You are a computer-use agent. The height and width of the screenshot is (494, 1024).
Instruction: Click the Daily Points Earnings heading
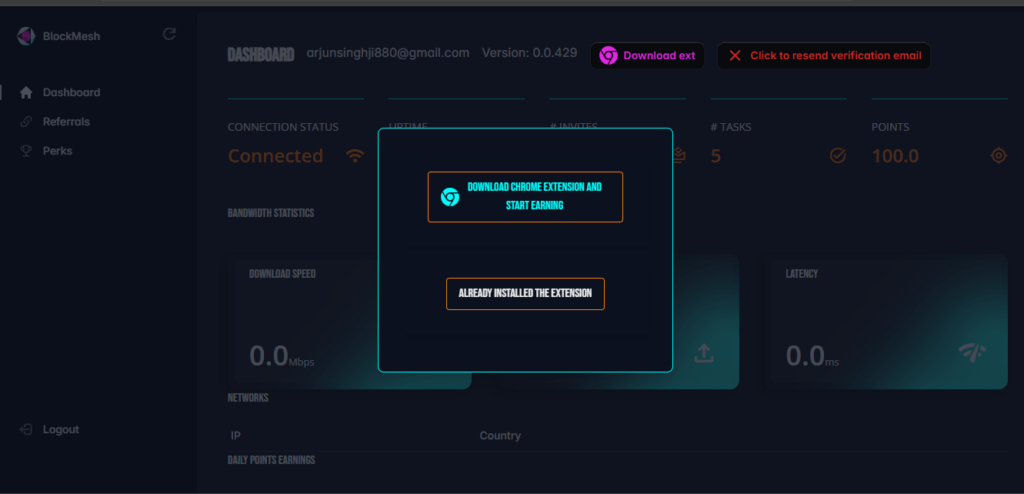pyautogui.click(x=271, y=460)
